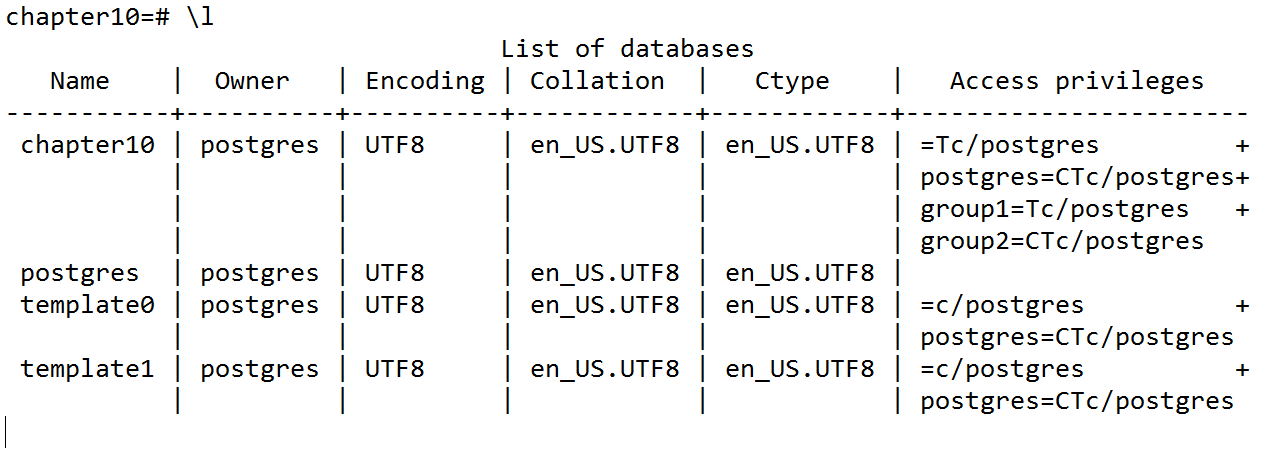Click =c/postgres privilege in template0 row
The image size is (1272, 460).
pyautogui.click(x=1002, y=305)
